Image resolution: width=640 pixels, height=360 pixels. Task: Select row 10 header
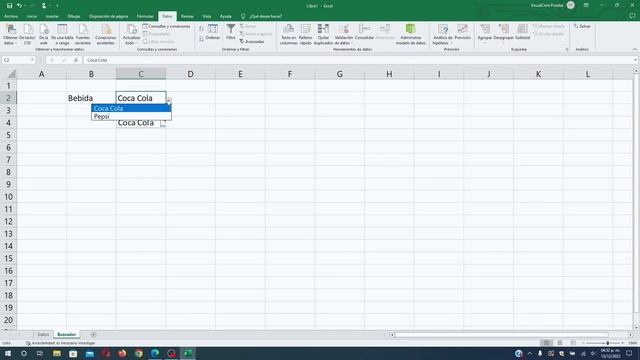[8, 197]
